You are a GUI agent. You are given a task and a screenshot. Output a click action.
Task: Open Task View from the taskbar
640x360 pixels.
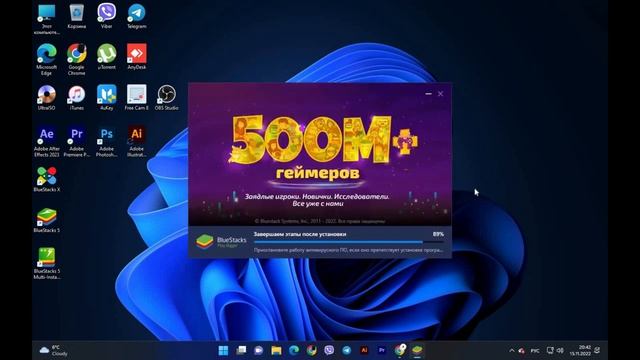241,350
